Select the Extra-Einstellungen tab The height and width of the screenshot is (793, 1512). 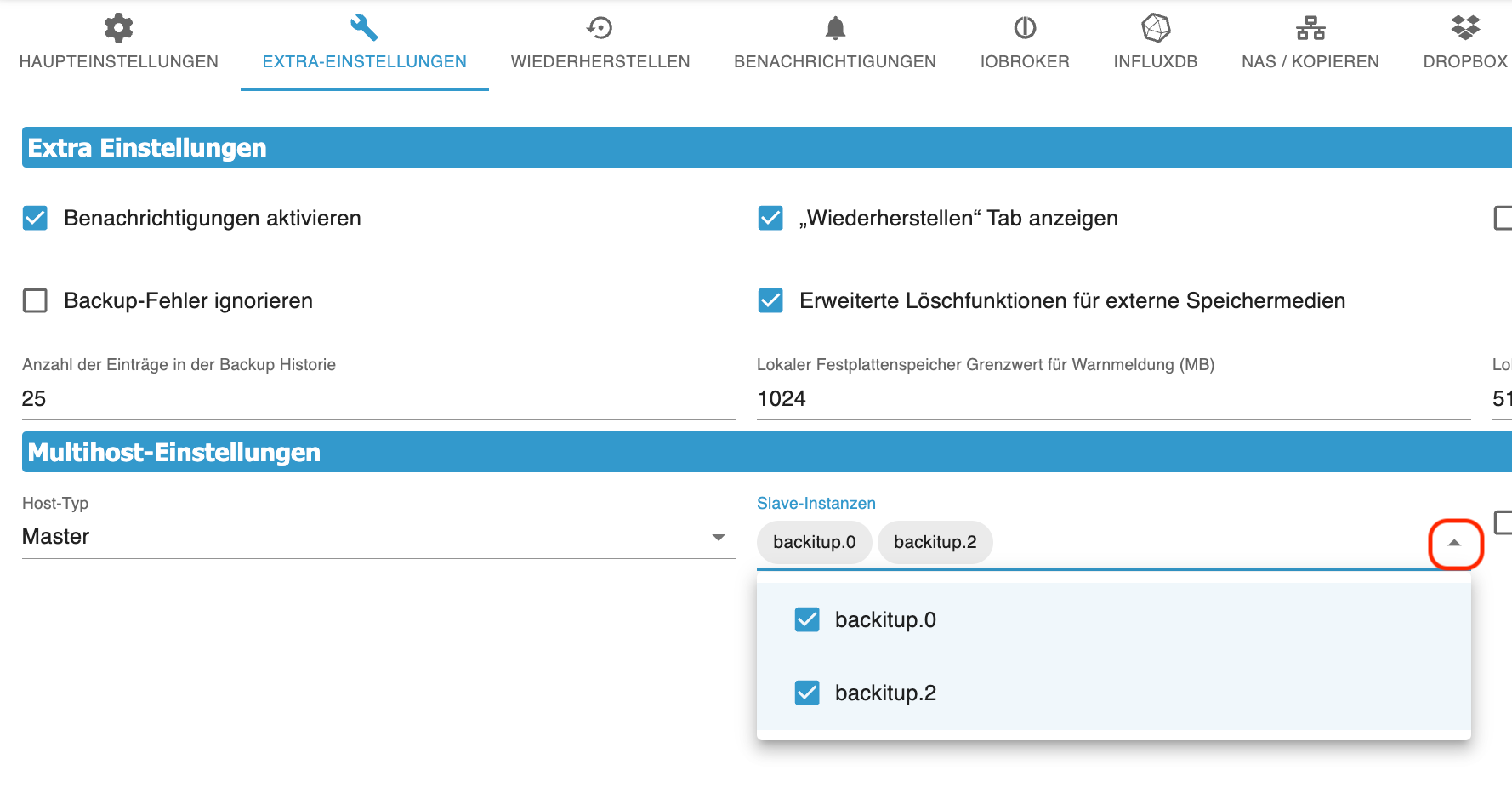[x=364, y=61]
